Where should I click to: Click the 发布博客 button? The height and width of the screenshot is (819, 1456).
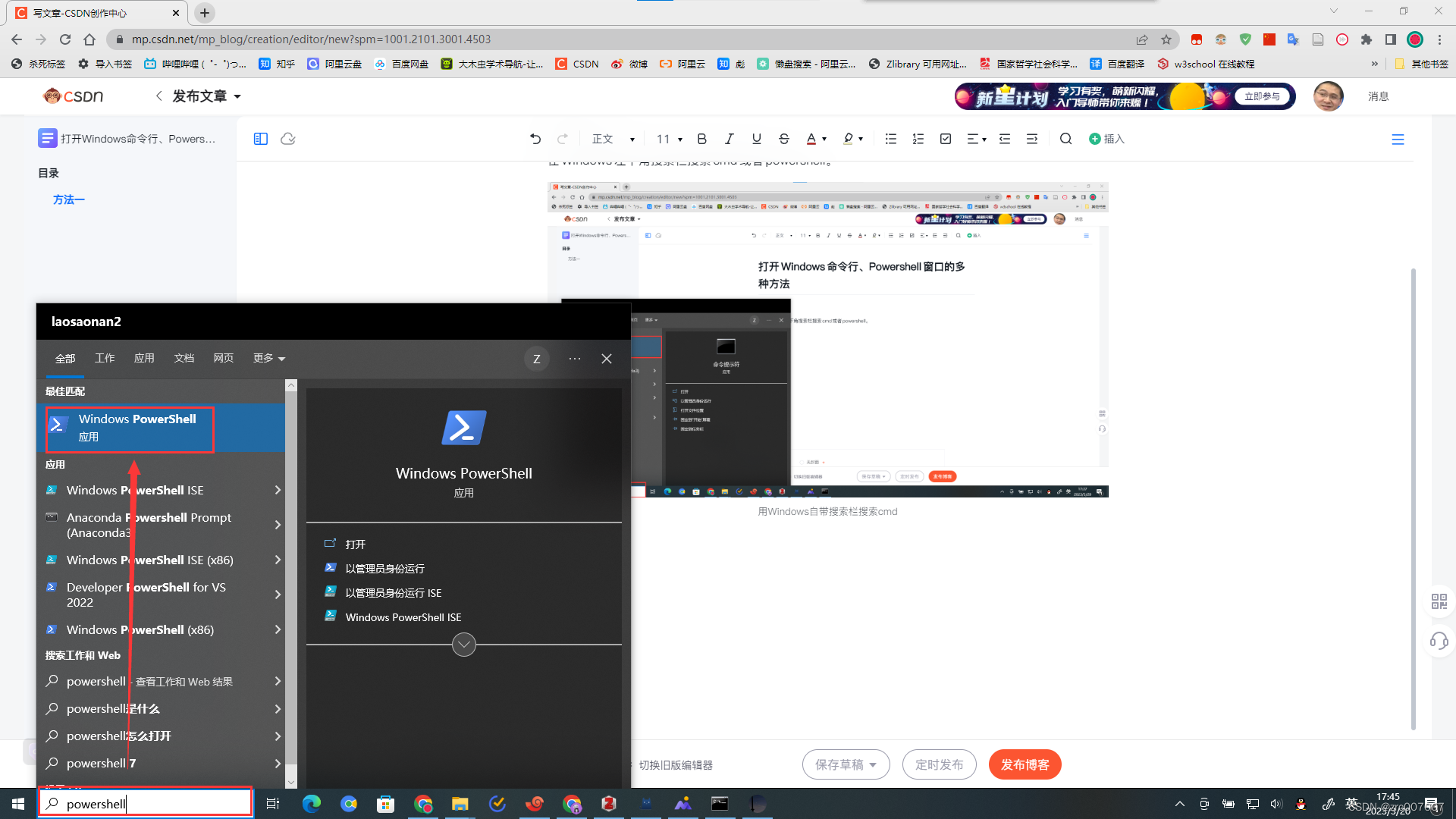point(1025,764)
